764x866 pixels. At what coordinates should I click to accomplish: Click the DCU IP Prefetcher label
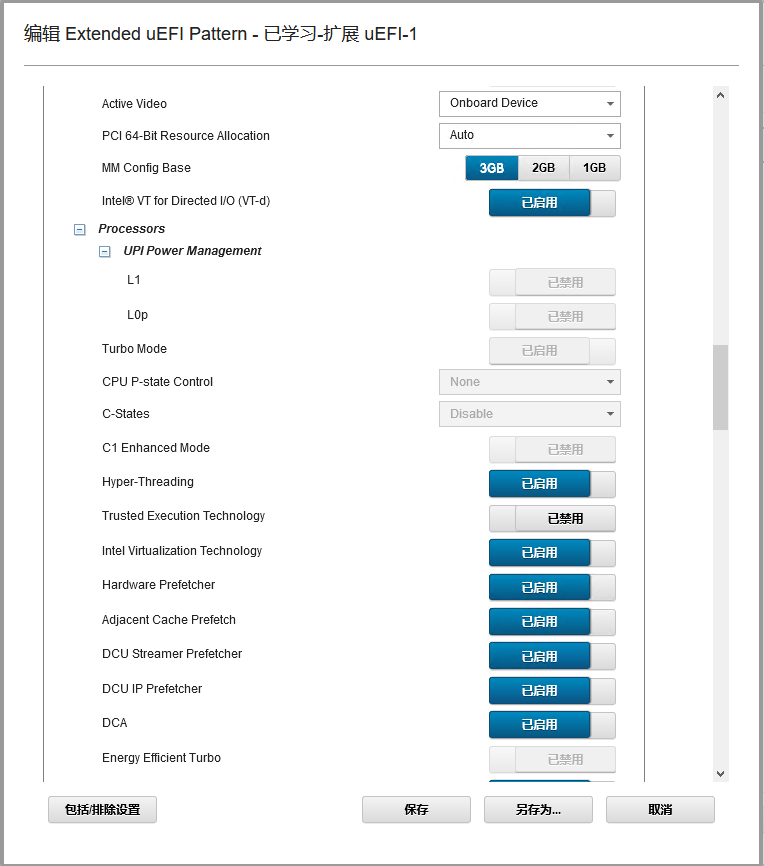152,689
